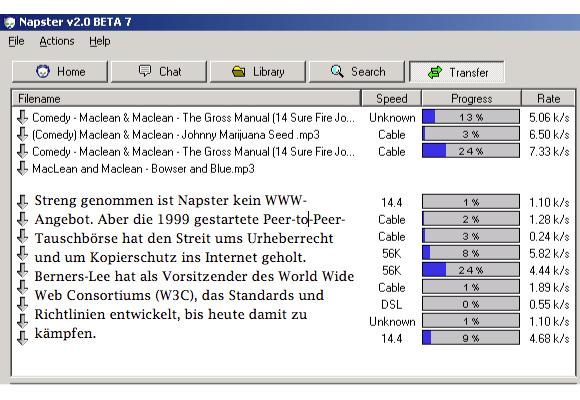Click the 24 % progress bar at 4.44 k/s
Image resolution: width=580 pixels, height=400 pixels.
471,270
